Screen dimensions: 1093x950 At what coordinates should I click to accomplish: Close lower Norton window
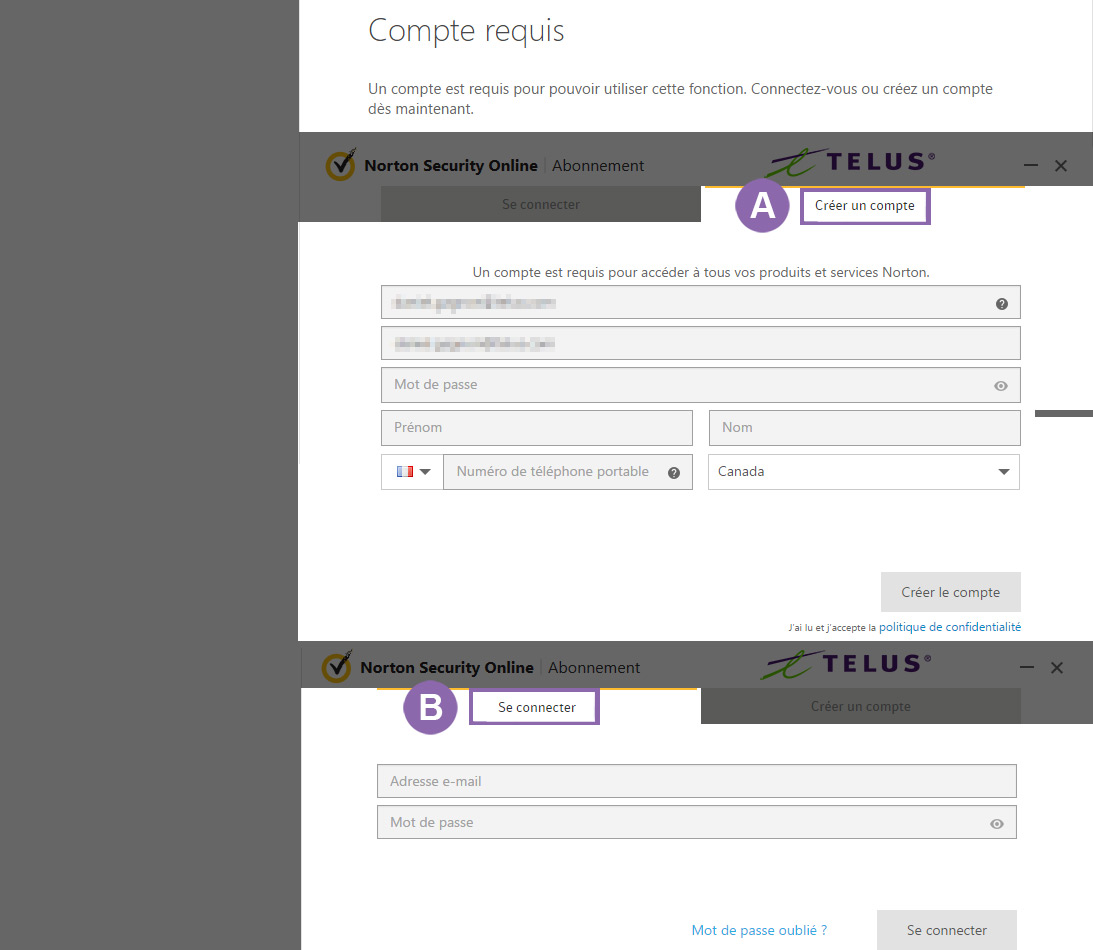[1057, 668]
